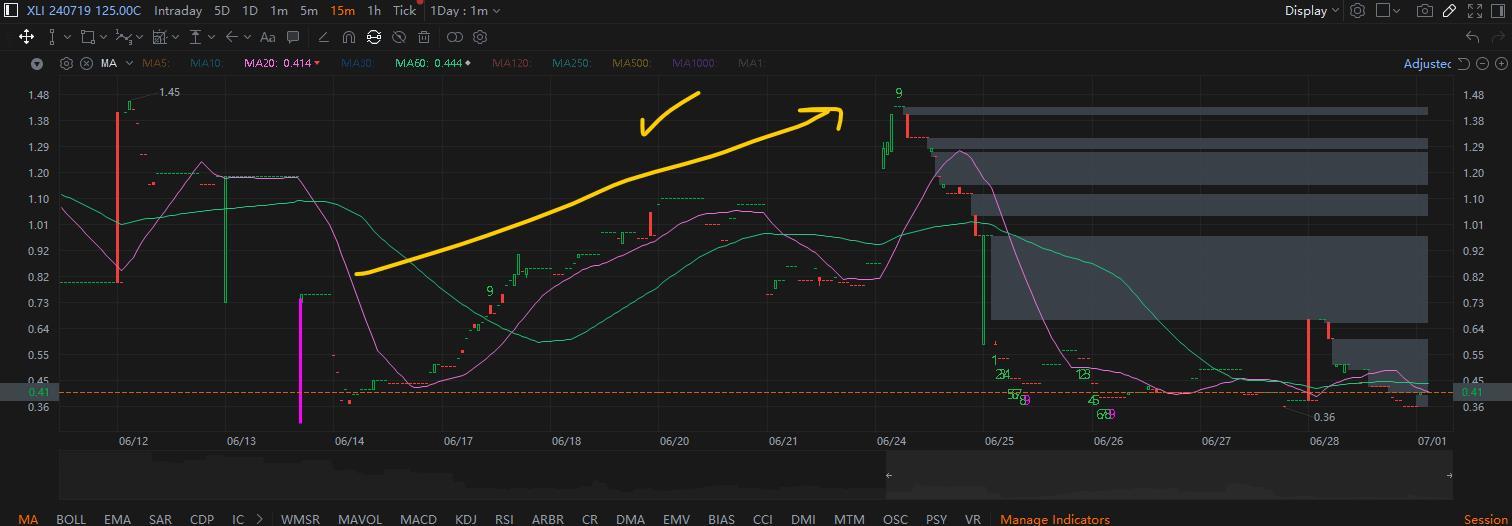Viewport: 1512px width, 526px height.
Task: Remove the MA indicator with X icon
Action: click(86, 63)
